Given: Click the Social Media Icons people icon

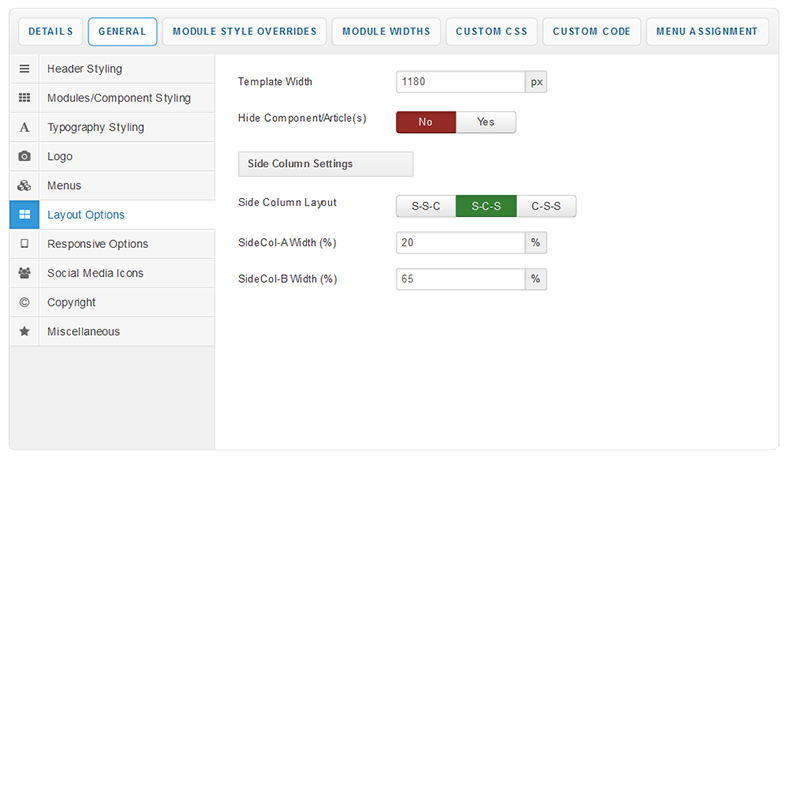Looking at the screenshot, I should tap(24, 273).
